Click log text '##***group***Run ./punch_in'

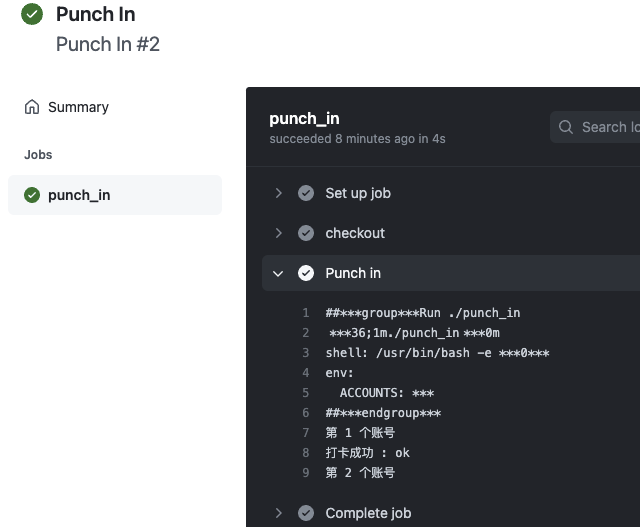coord(423,313)
